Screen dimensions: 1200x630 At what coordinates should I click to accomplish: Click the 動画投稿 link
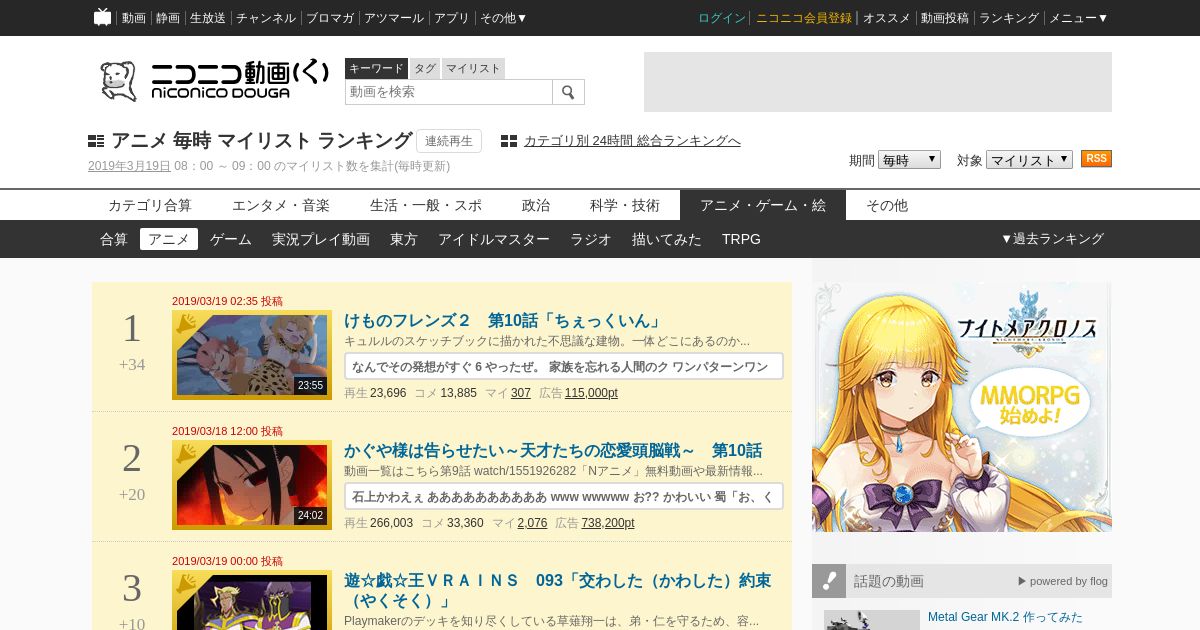pyautogui.click(x=945, y=18)
